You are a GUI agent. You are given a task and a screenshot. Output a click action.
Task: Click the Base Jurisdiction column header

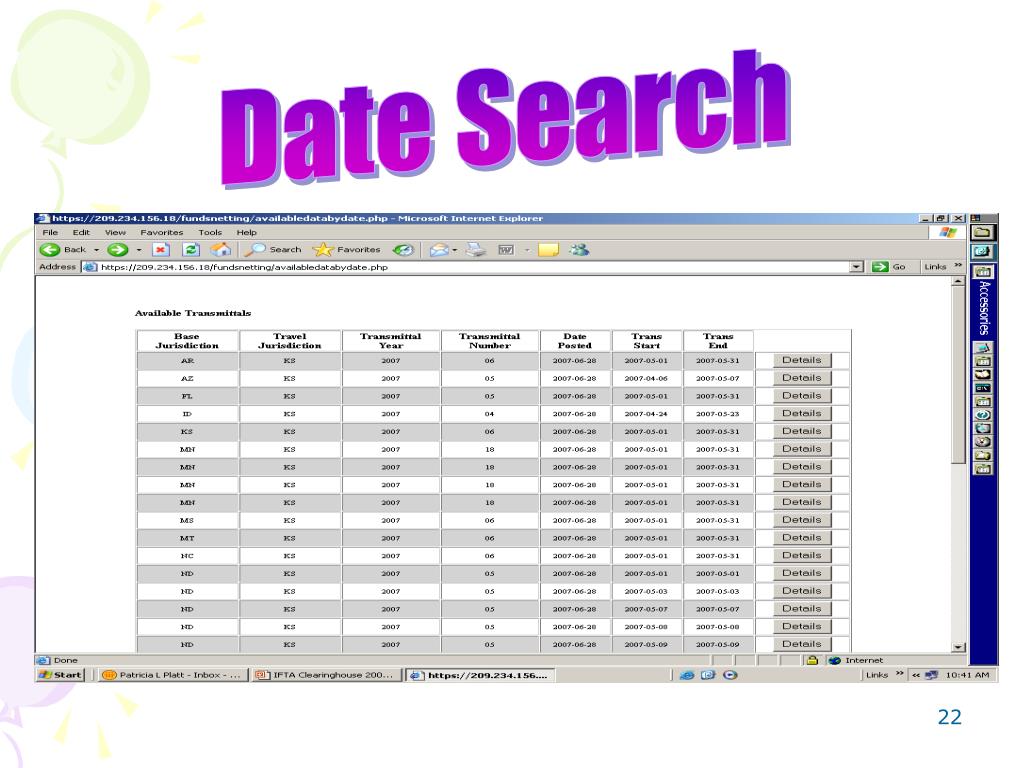point(187,341)
